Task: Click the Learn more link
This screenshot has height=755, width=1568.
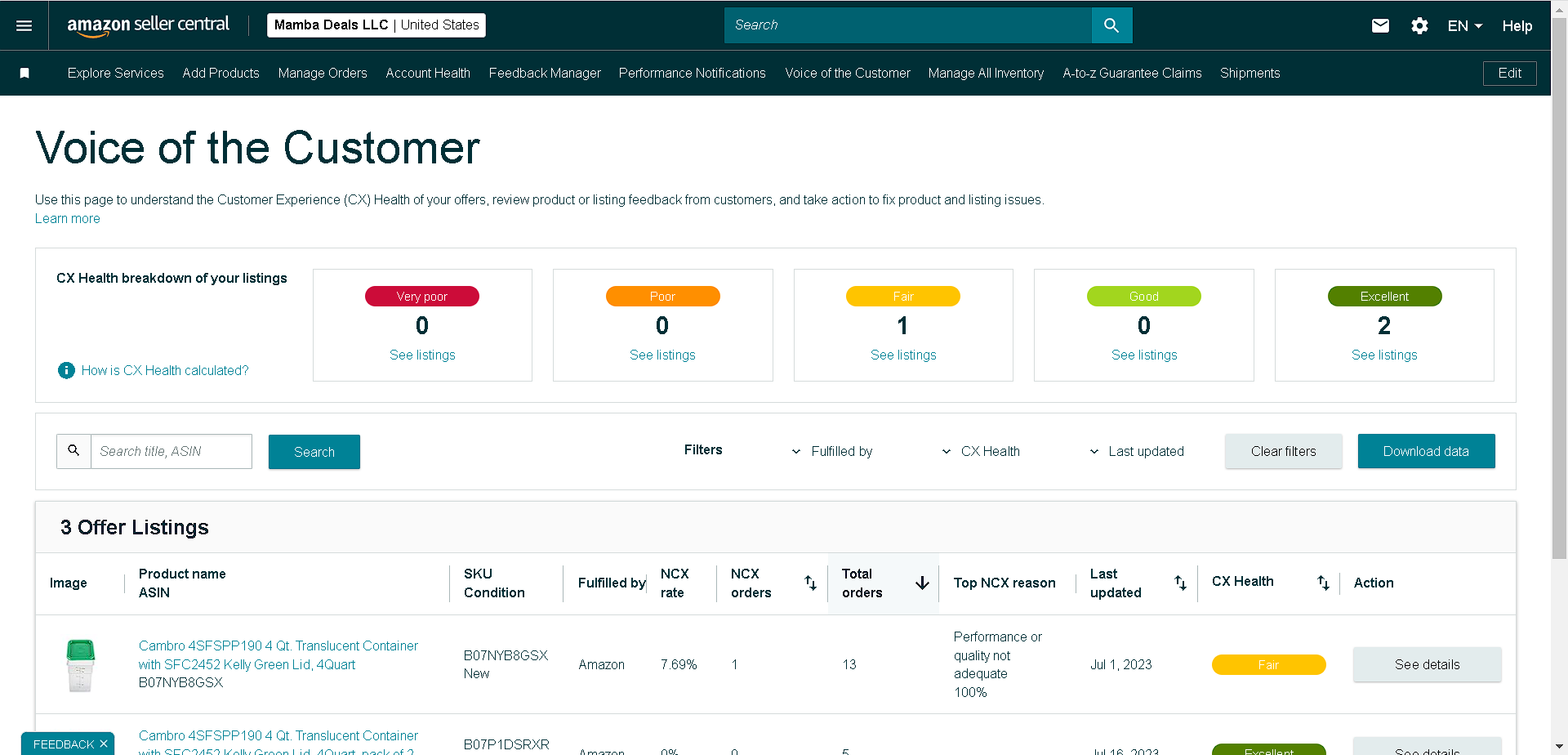Action: point(68,218)
